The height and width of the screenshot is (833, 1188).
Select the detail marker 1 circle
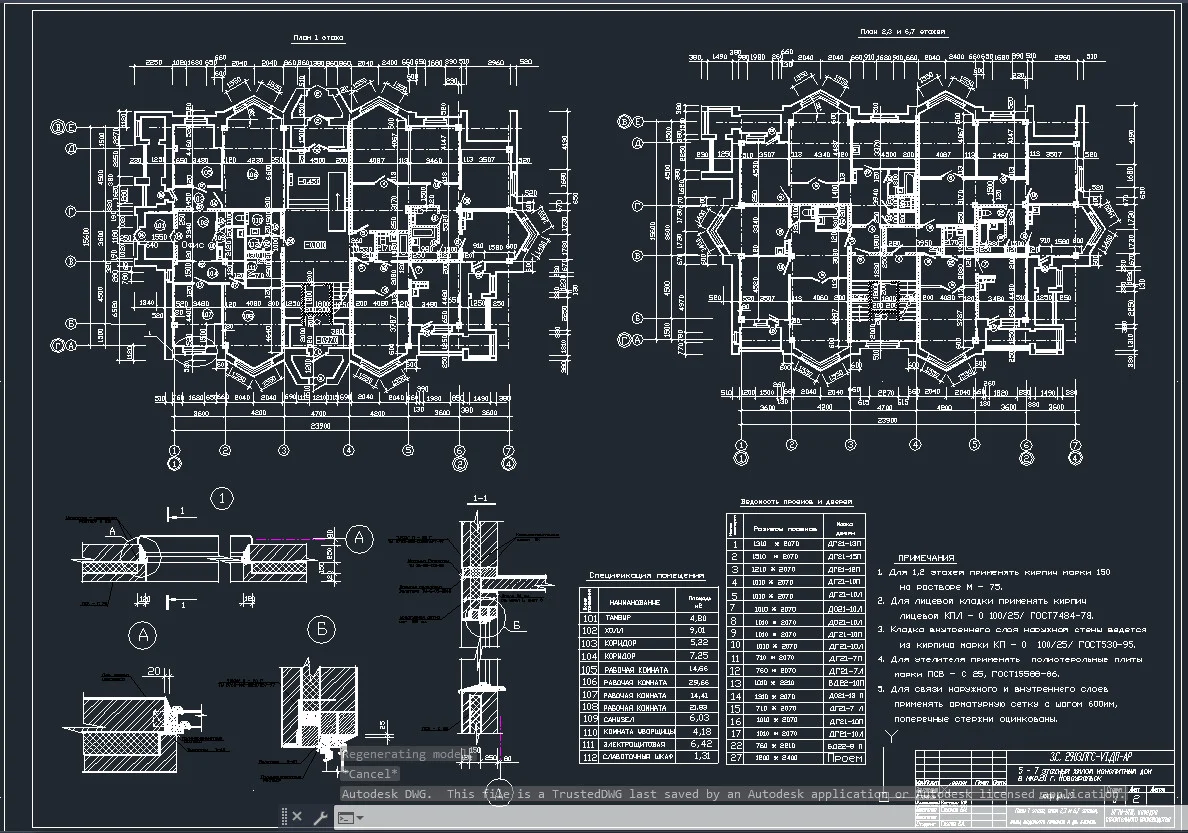[221, 499]
